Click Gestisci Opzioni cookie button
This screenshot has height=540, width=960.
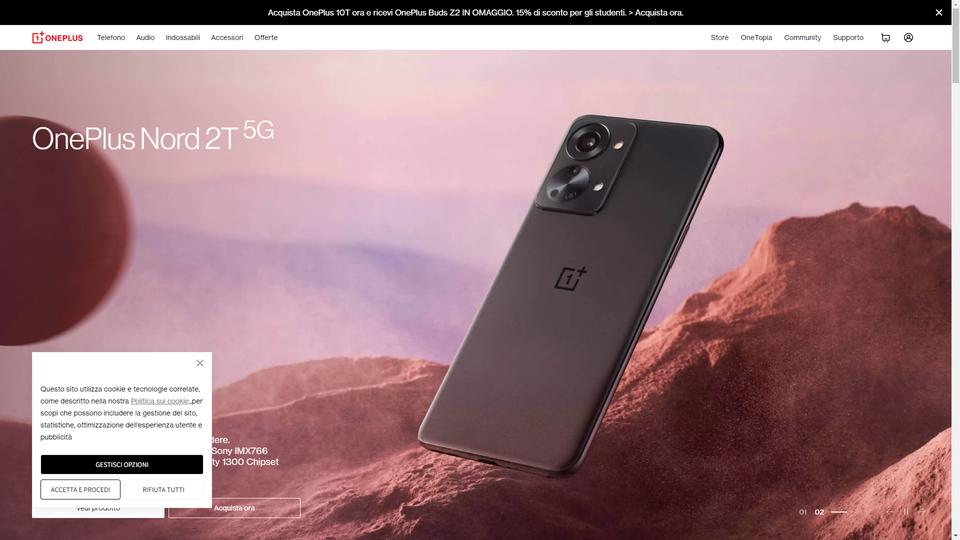[122, 464]
